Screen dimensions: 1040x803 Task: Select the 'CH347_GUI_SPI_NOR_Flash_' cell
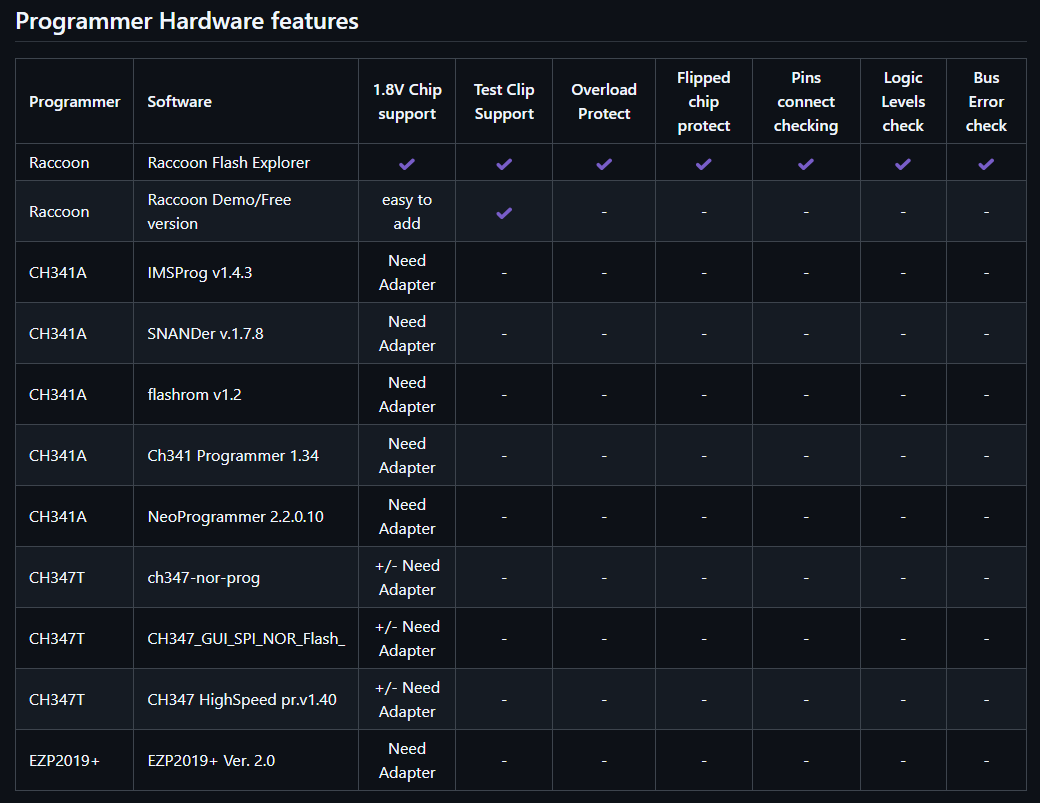246,639
